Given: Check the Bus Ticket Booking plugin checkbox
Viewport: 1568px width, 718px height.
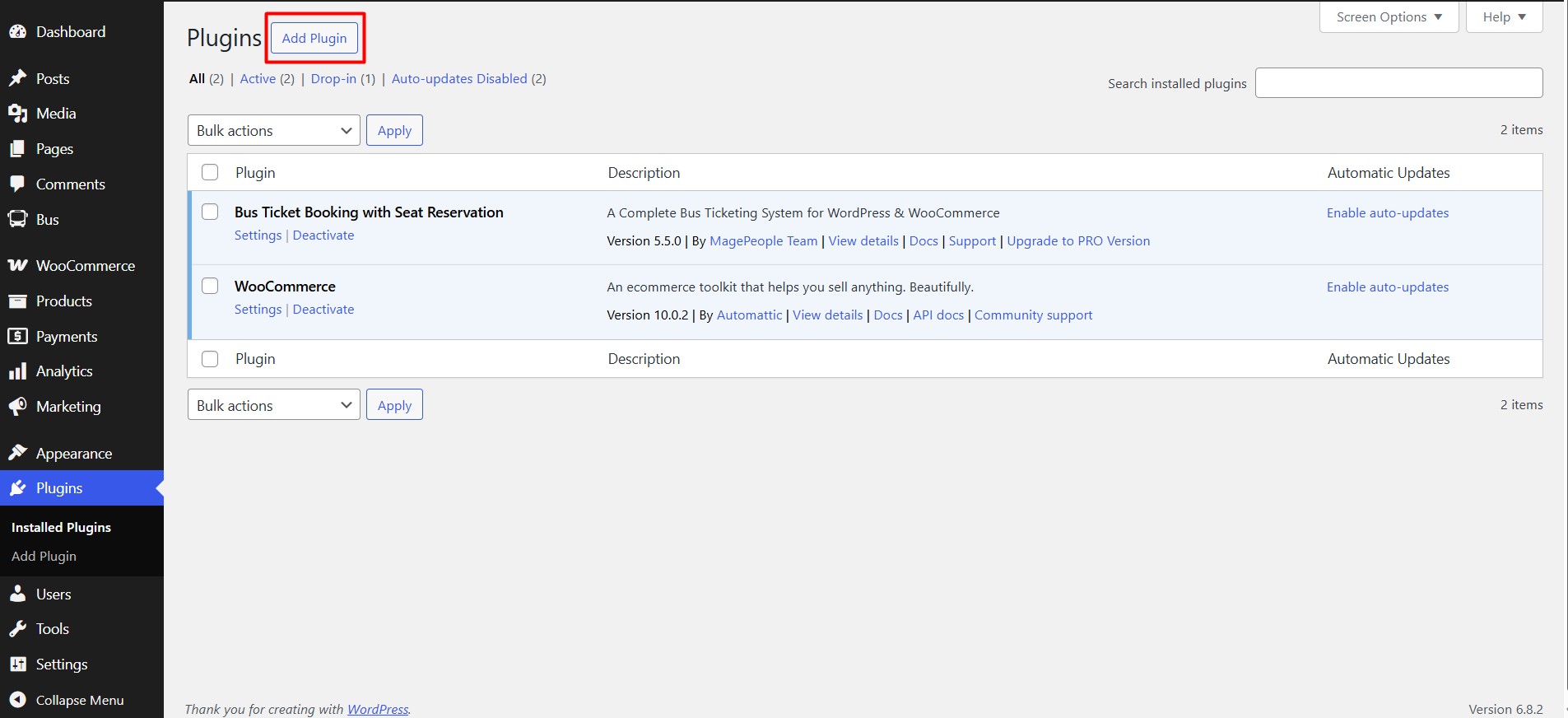Looking at the screenshot, I should [211, 212].
